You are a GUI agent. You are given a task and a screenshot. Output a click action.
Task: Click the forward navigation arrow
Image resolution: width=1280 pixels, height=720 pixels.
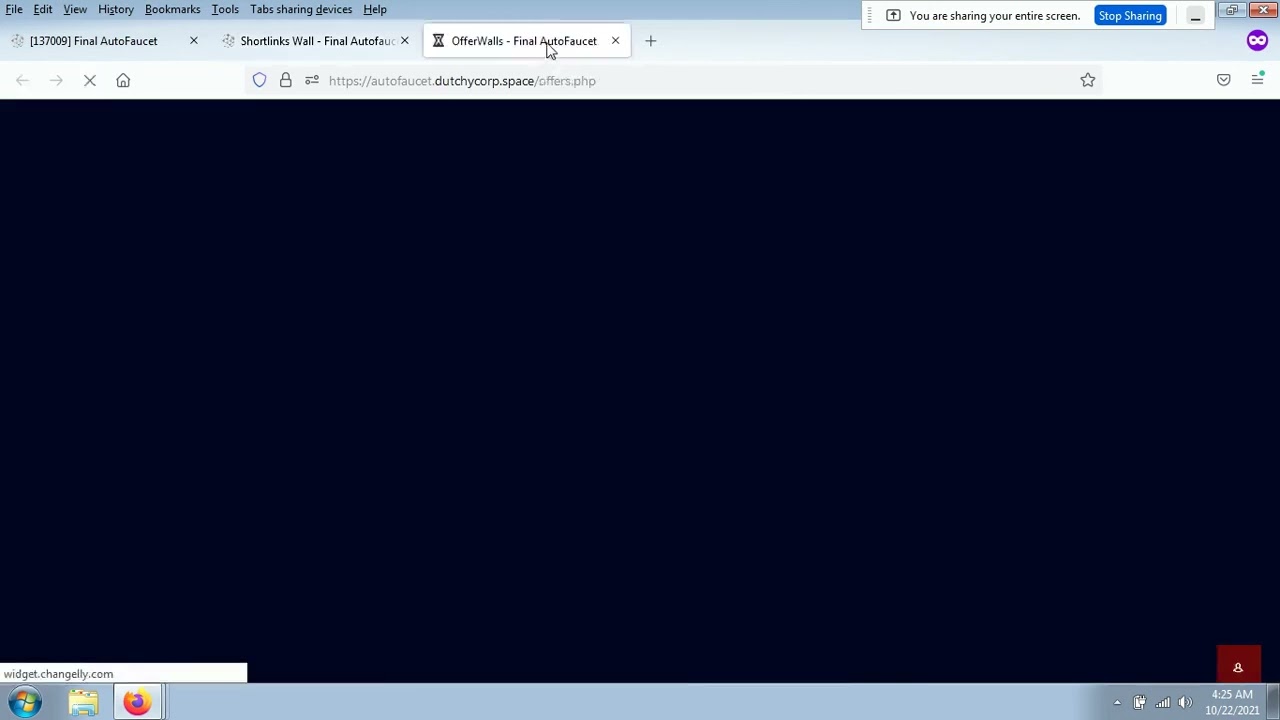tap(56, 80)
